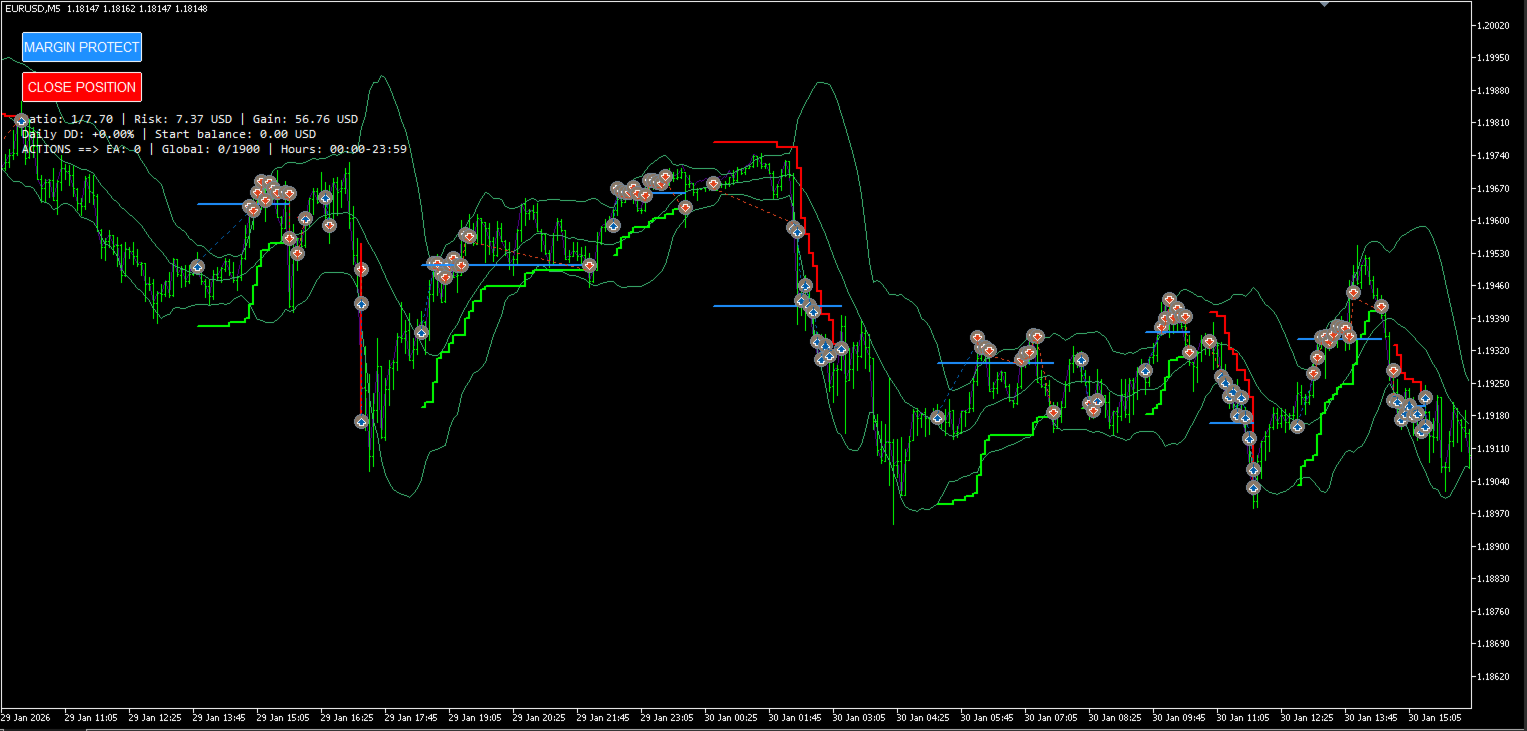The height and width of the screenshot is (731, 1527).
Task: Click the '30 Jan 09:45' time axis label
Action: (x=1179, y=718)
